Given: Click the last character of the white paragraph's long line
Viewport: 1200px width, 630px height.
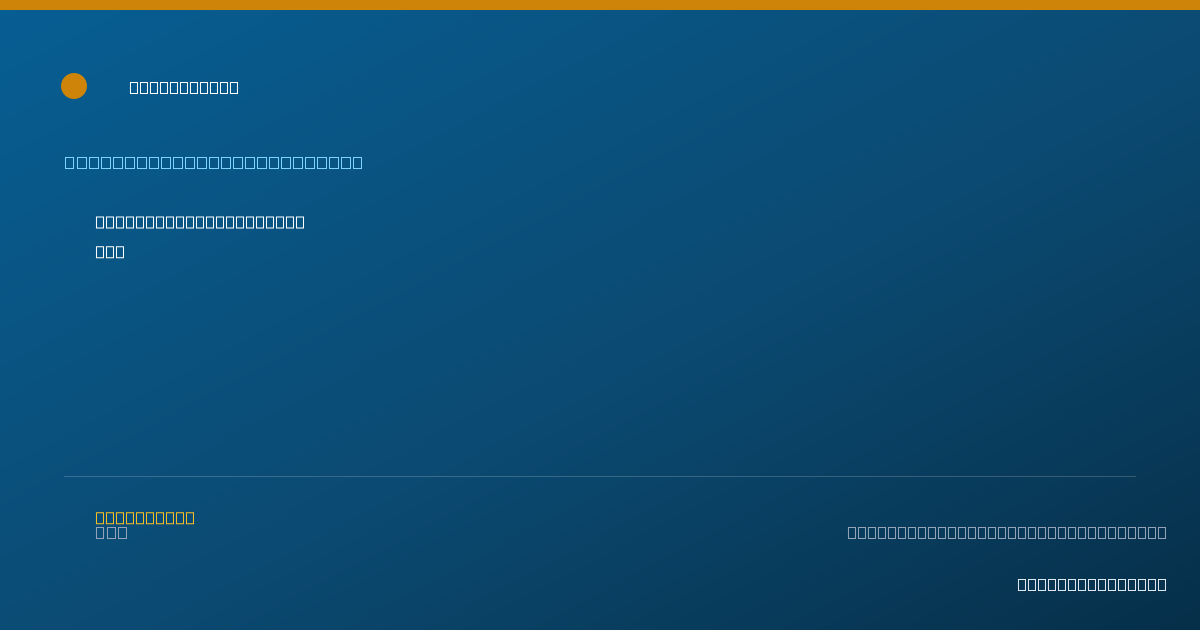Looking at the screenshot, I should [x=300, y=222].
